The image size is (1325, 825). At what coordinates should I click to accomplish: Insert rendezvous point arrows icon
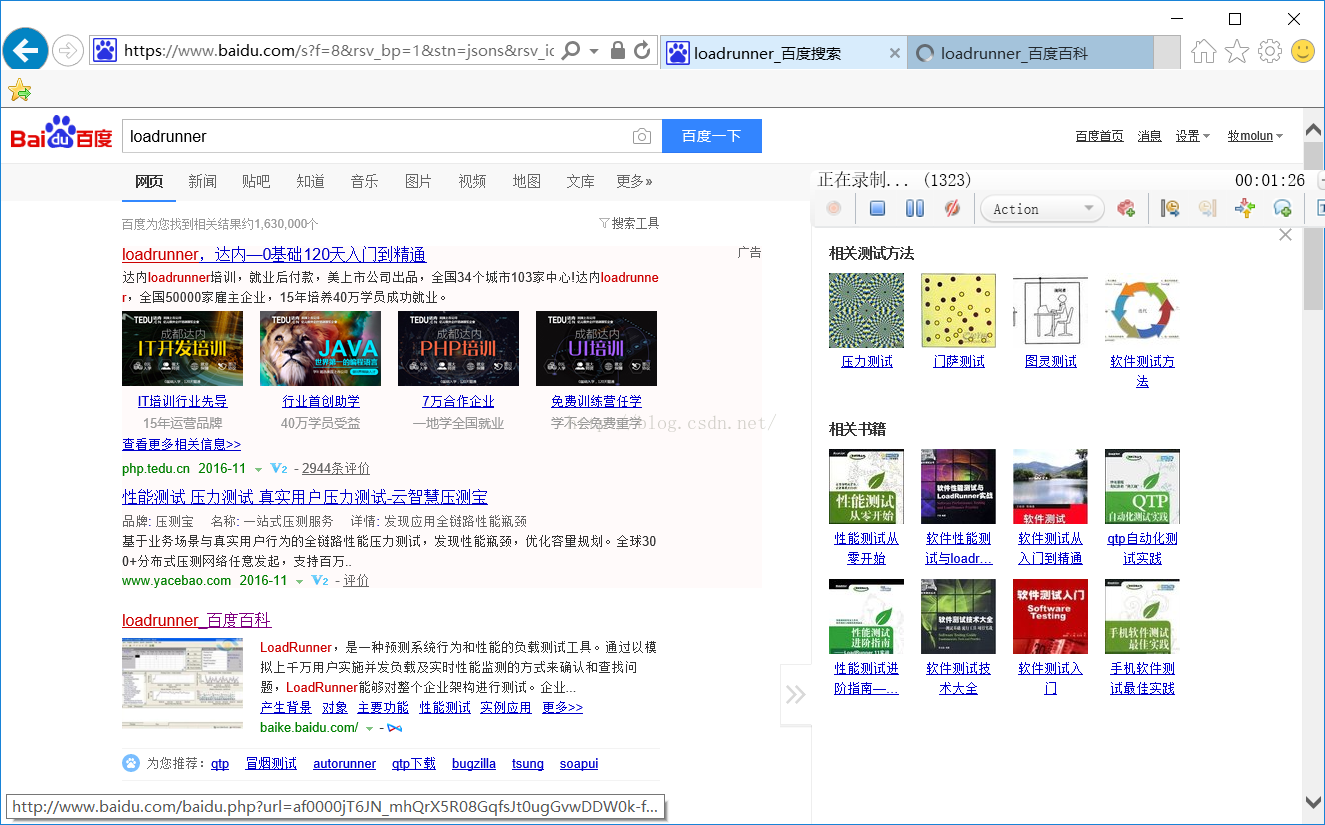pos(1245,208)
